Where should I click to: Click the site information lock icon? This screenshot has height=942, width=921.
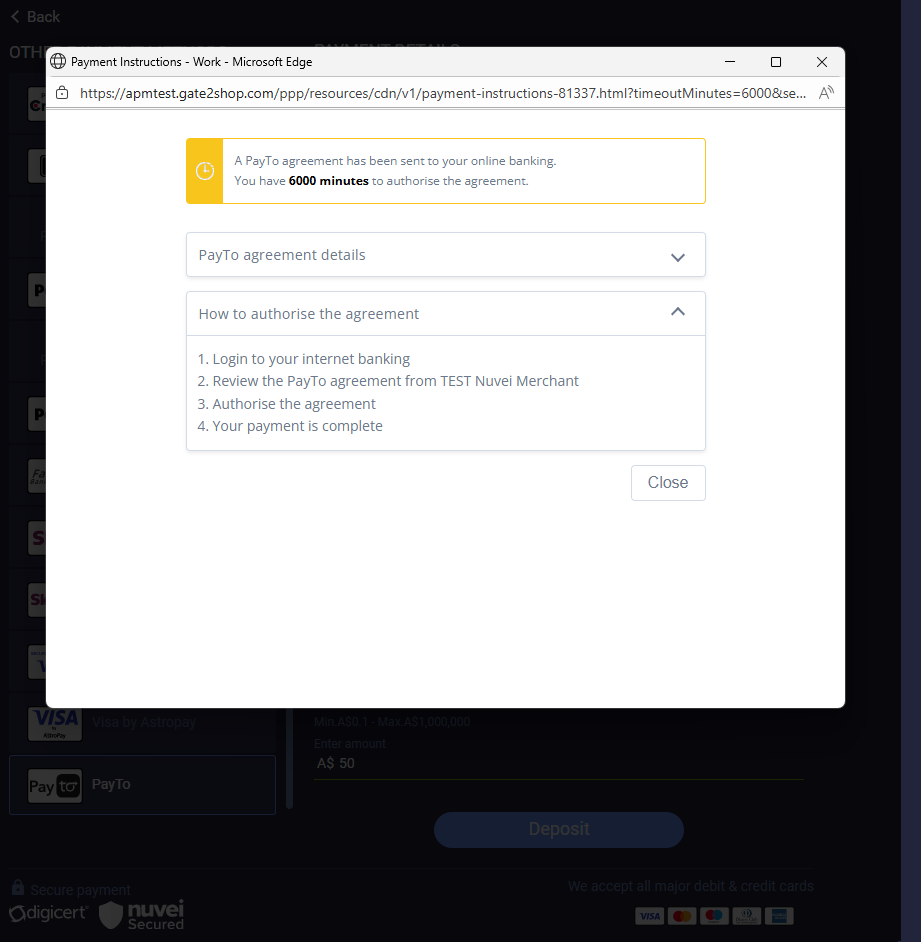click(x=62, y=93)
